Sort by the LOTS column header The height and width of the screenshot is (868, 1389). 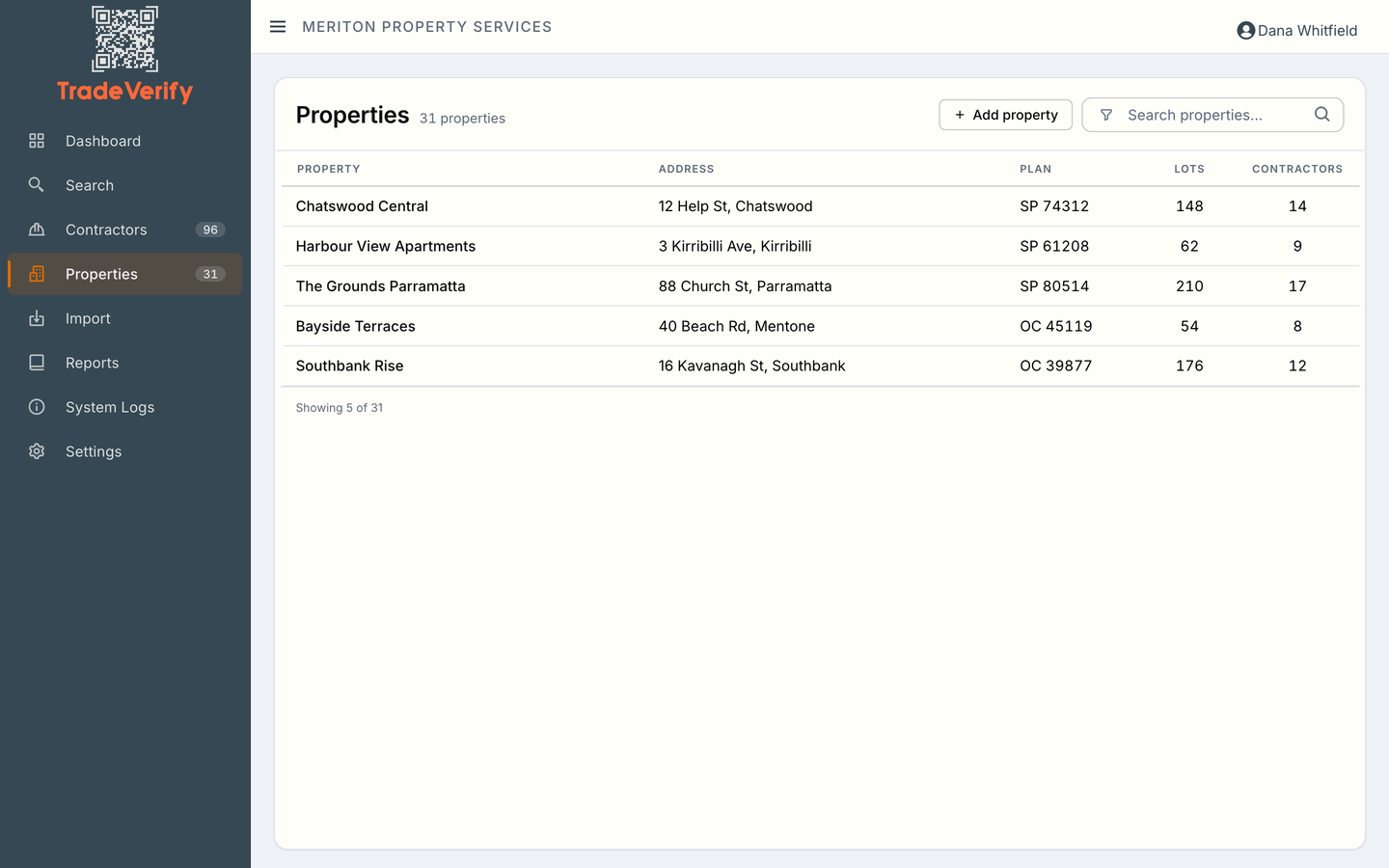(x=1188, y=169)
